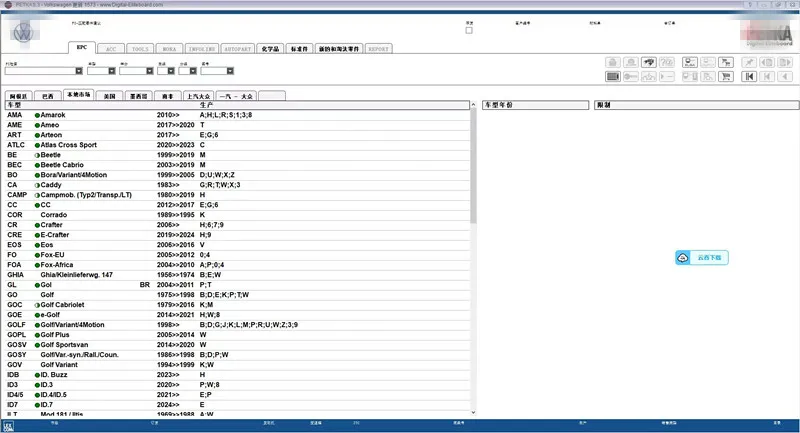The width and height of the screenshot is (800, 433).
Task: Select the Corrado model row
Action: coord(237,215)
